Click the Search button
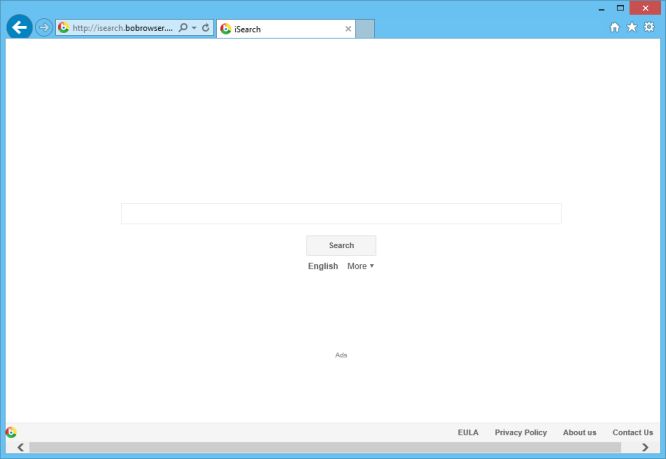This screenshot has height=459, width=666. click(x=341, y=245)
